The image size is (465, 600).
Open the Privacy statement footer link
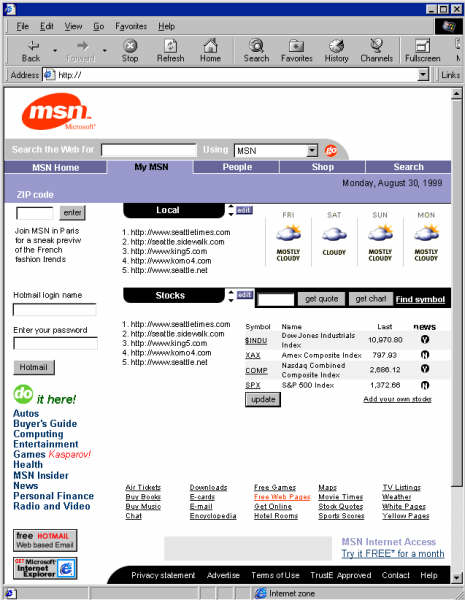click(163, 575)
